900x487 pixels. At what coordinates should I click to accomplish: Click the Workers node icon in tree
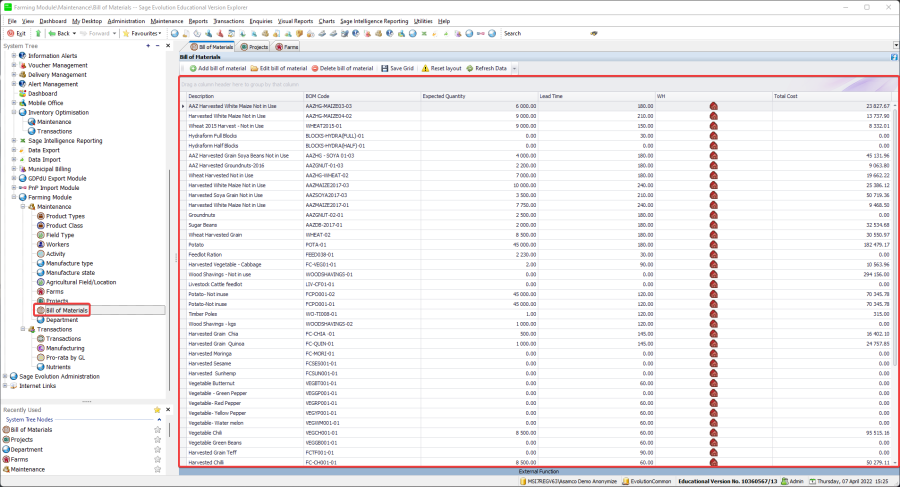41,244
